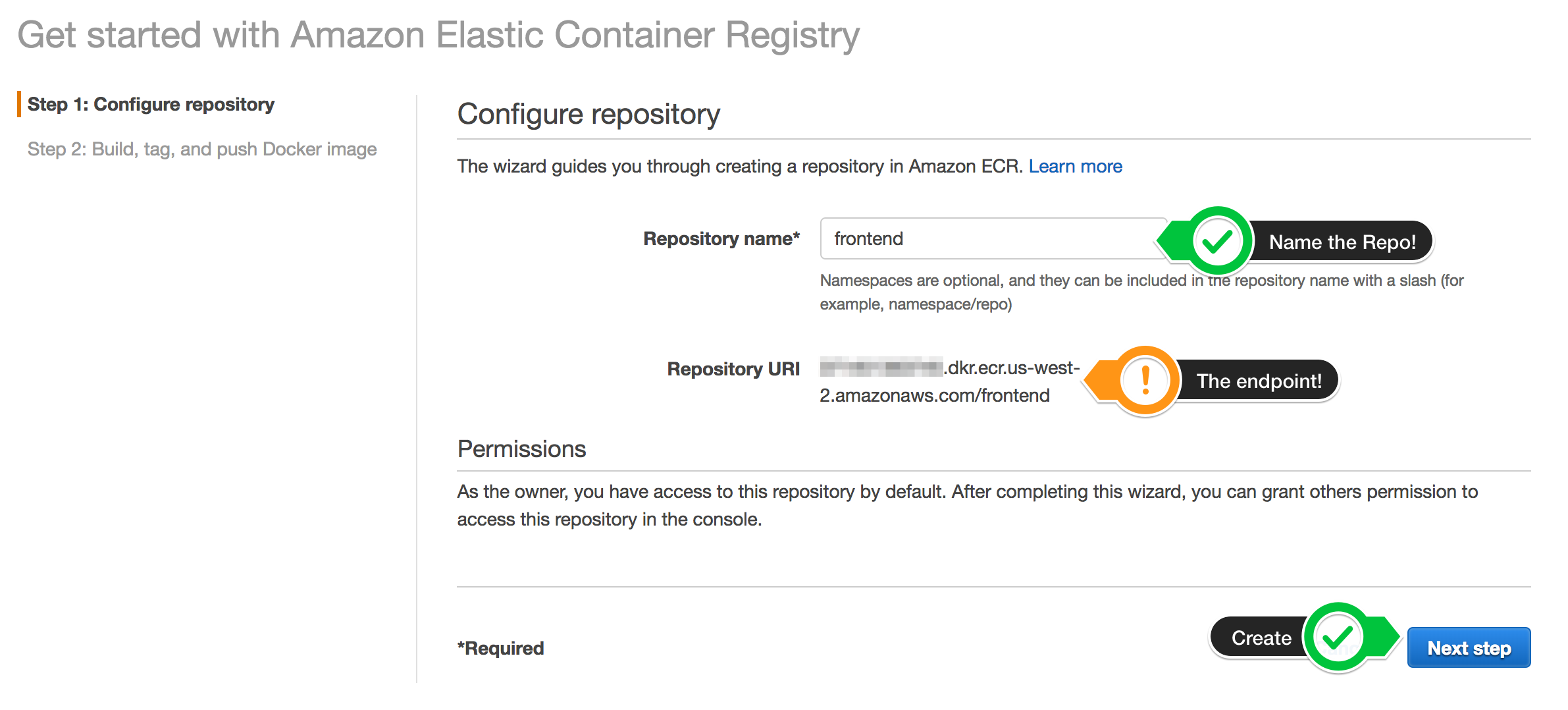Image resolution: width=1568 pixels, height=710 pixels.
Task: Select Step 1: Configure repository
Action: [151, 104]
